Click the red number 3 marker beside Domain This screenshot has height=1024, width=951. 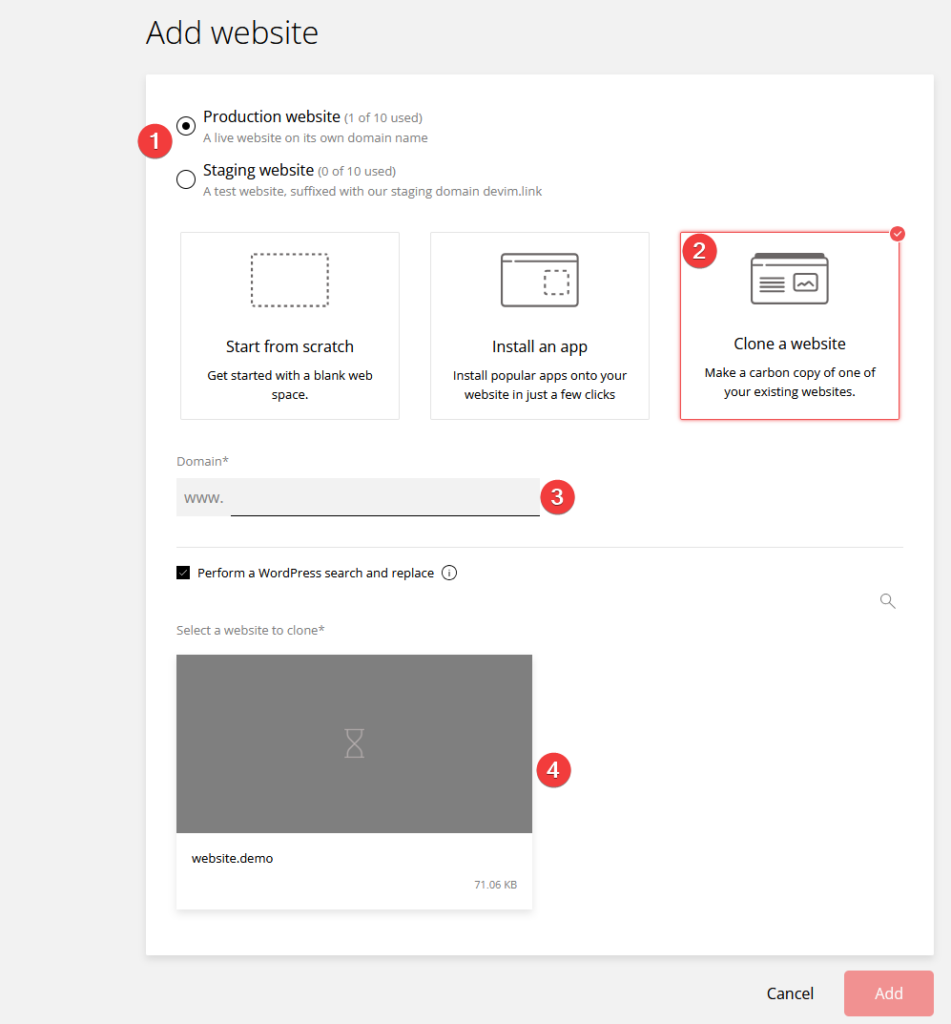tap(557, 498)
